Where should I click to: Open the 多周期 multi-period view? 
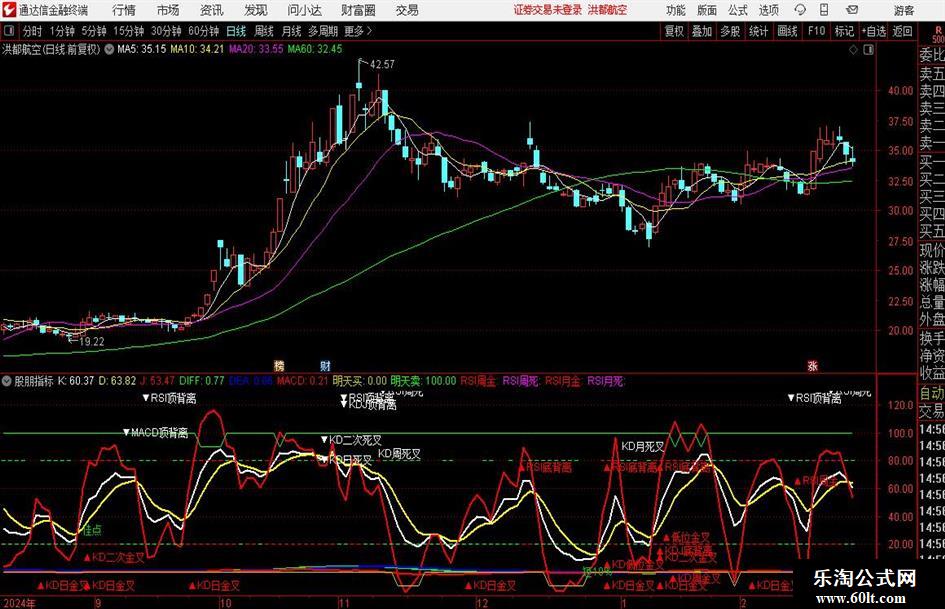[323, 31]
